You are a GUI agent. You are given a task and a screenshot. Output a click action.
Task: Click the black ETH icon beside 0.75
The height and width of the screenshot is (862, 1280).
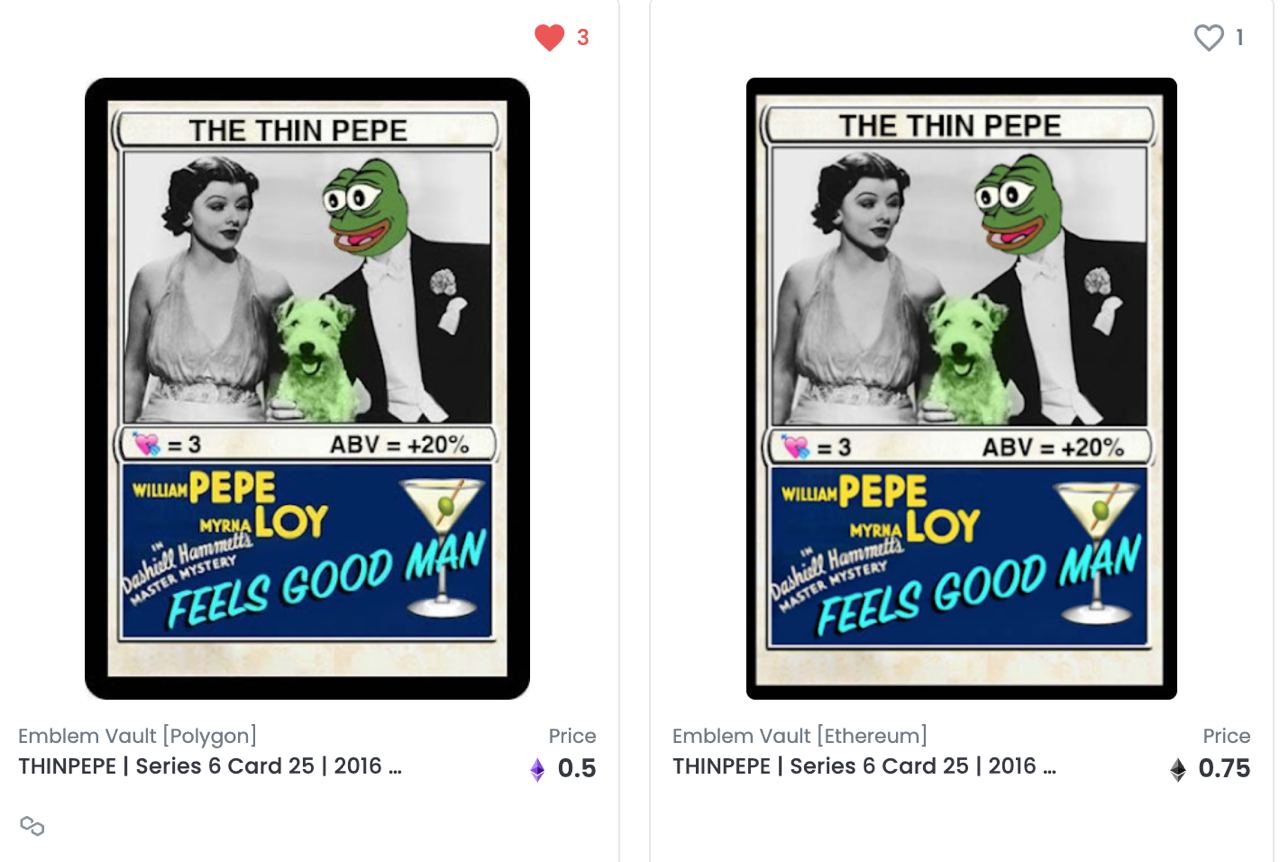(1178, 769)
